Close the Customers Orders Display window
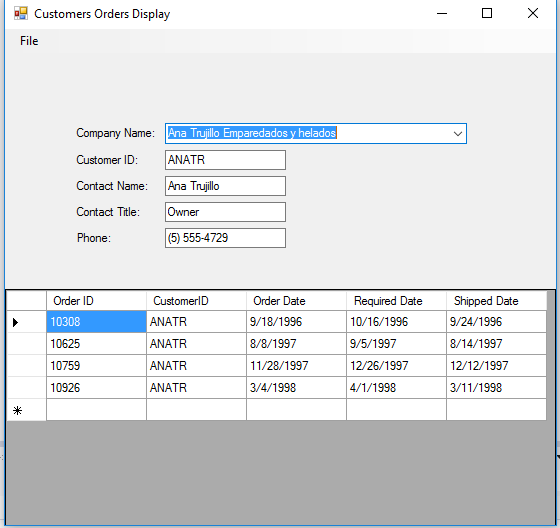 [x=532, y=14]
